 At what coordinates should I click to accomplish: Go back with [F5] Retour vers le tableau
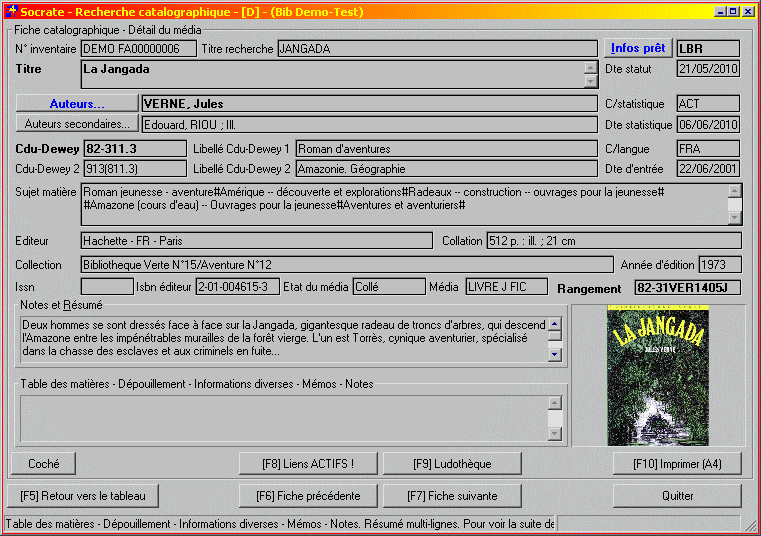(83, 496)
